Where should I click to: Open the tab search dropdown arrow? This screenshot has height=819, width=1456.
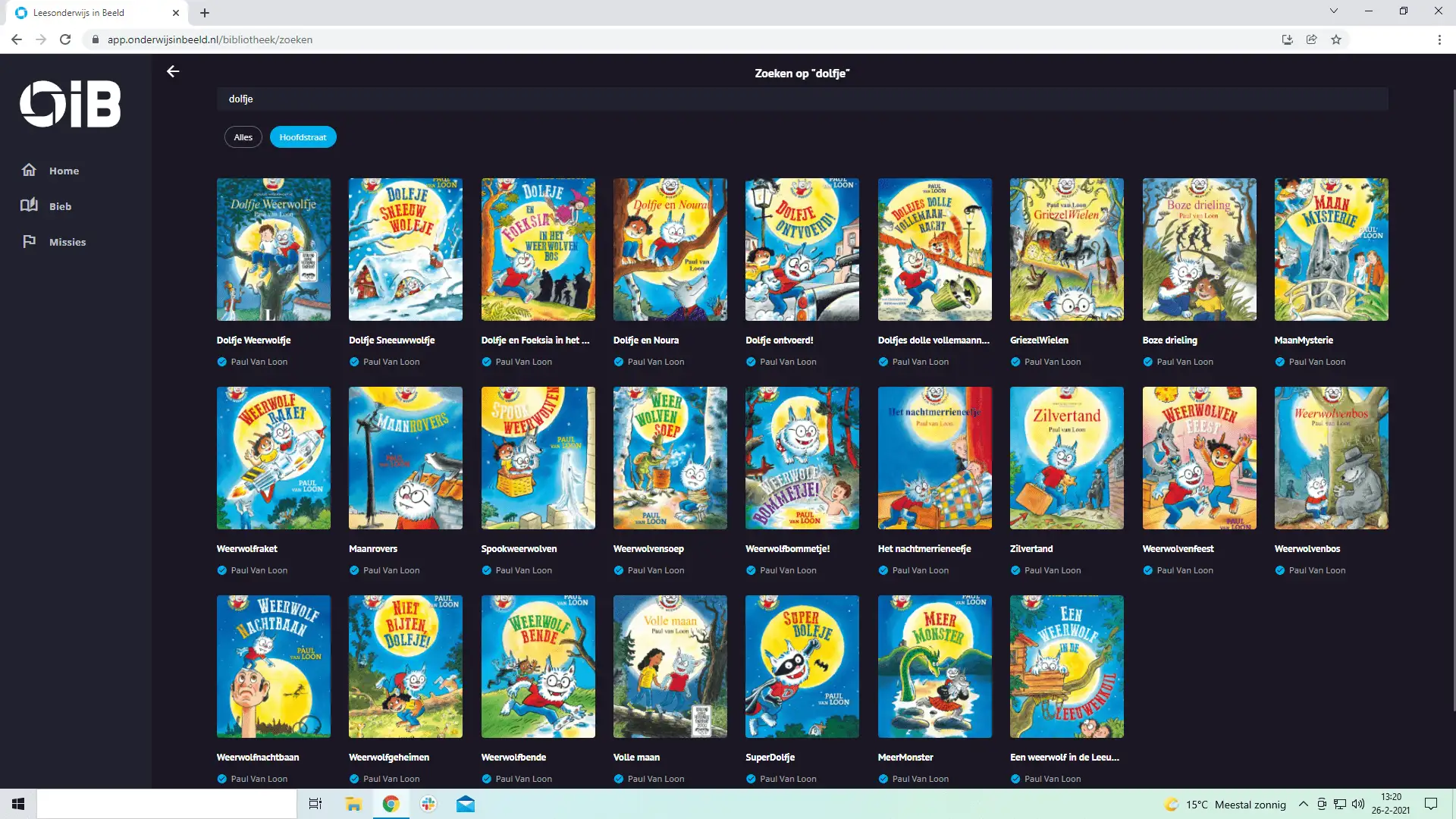click(1334, 11)
